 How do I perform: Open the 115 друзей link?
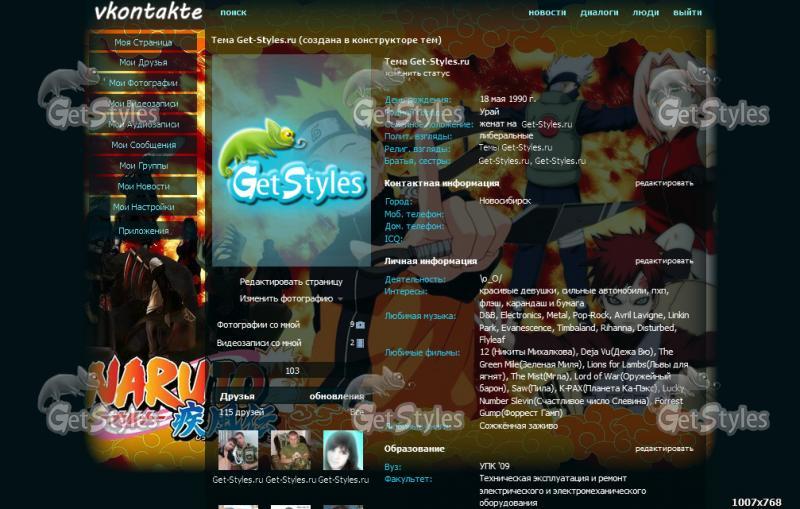point(241,412)
